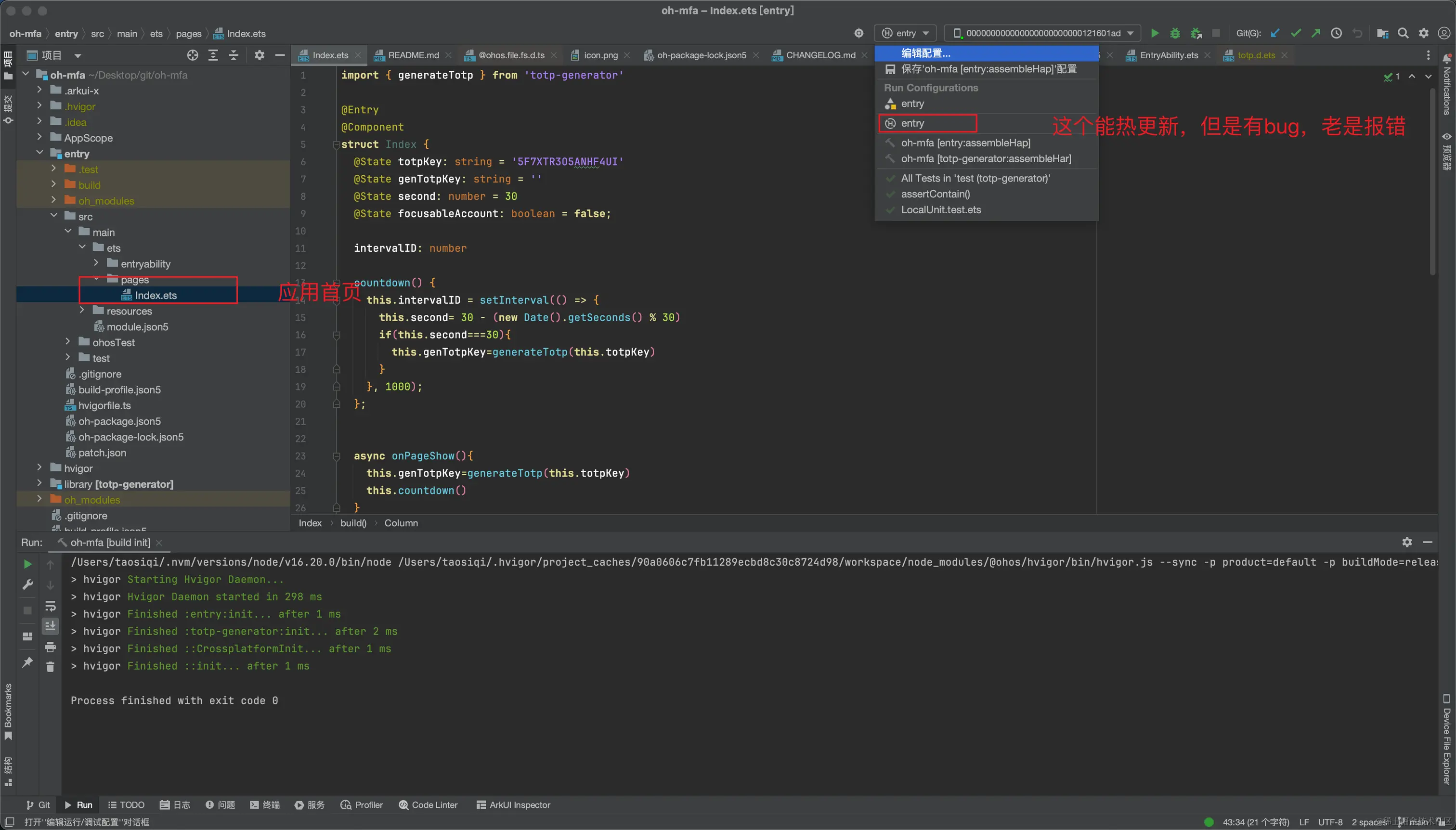Click the LF line separator status item

1304,822
